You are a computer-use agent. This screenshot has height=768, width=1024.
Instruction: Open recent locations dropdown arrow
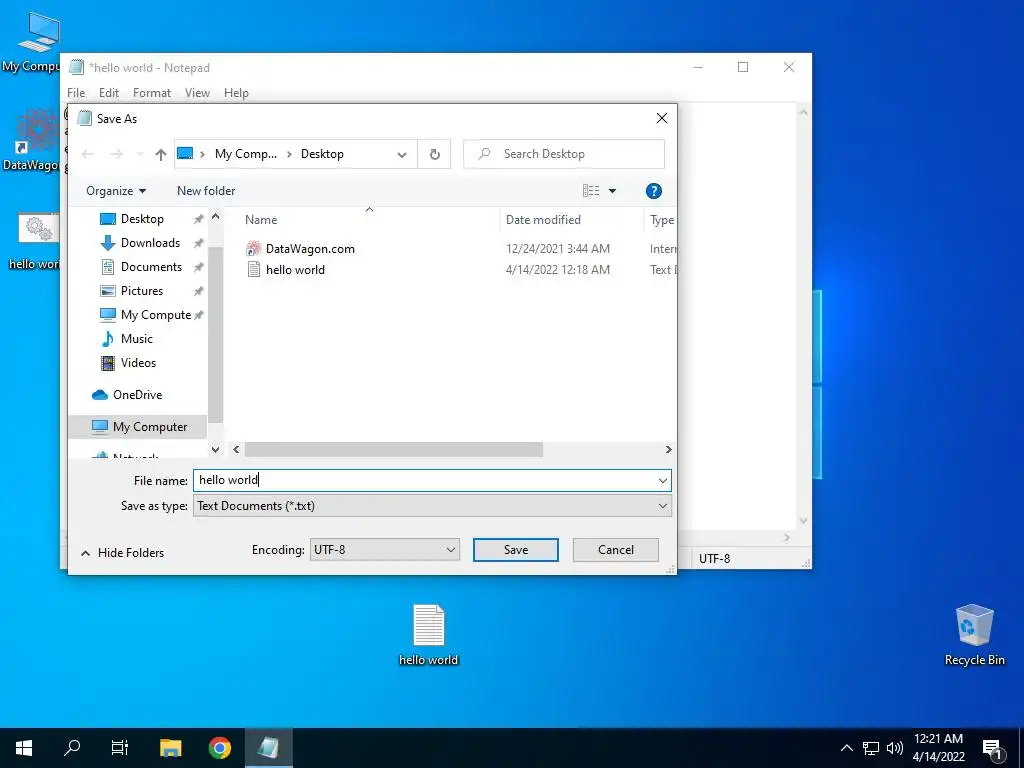pyautogui.click(x=140, y=154)
